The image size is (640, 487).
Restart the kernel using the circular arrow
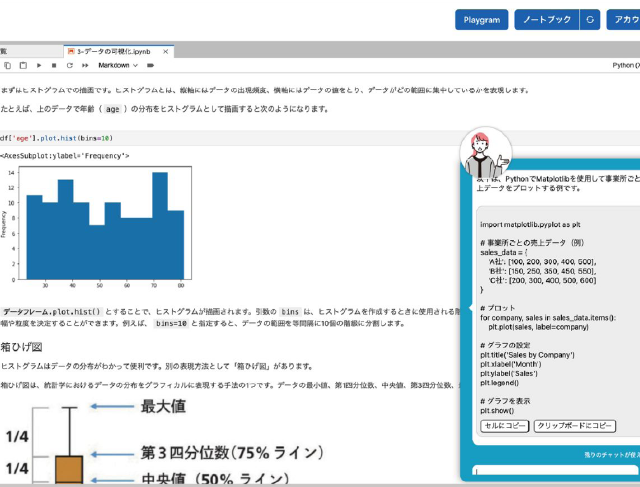click(69, 65)
